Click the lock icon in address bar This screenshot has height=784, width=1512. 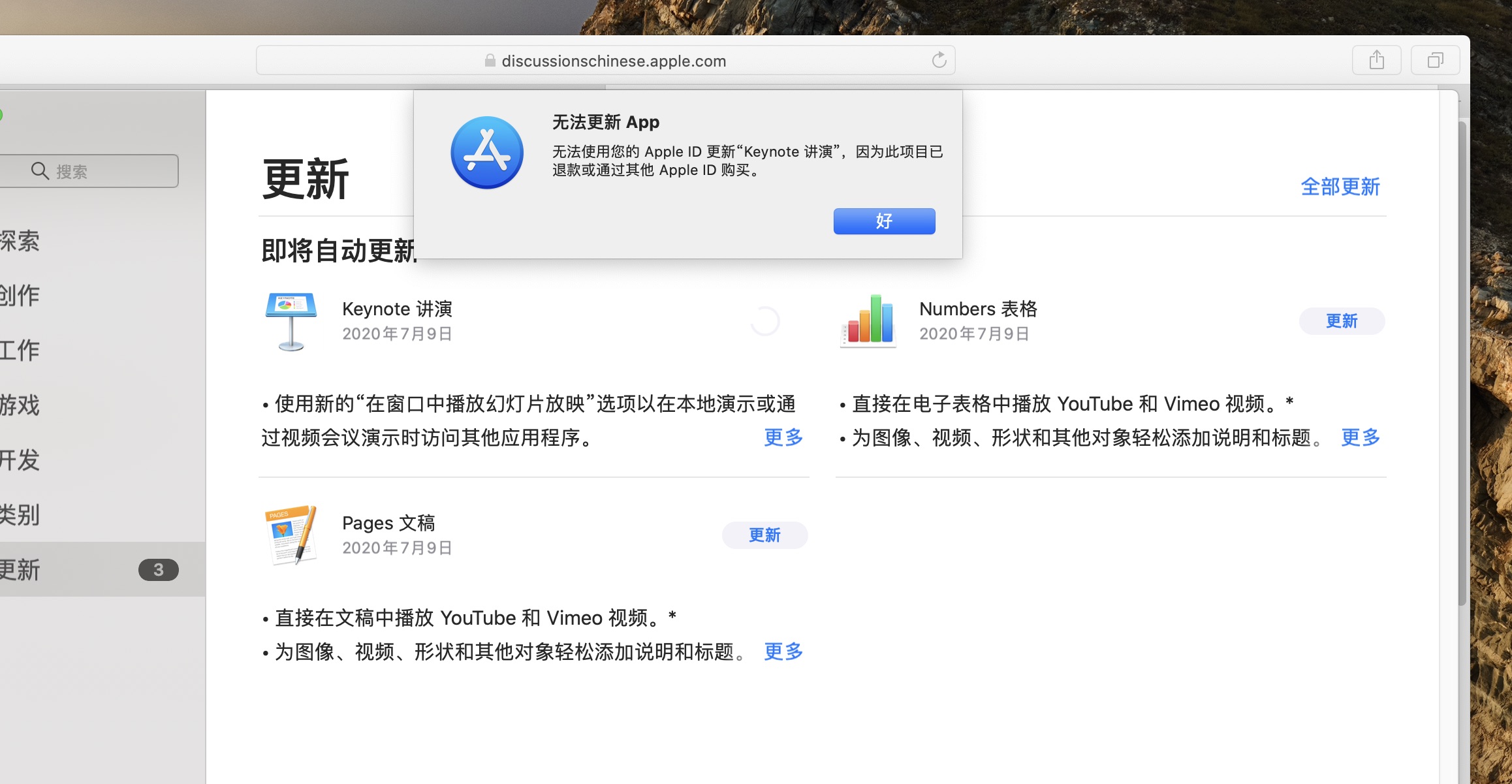[490, 61]
